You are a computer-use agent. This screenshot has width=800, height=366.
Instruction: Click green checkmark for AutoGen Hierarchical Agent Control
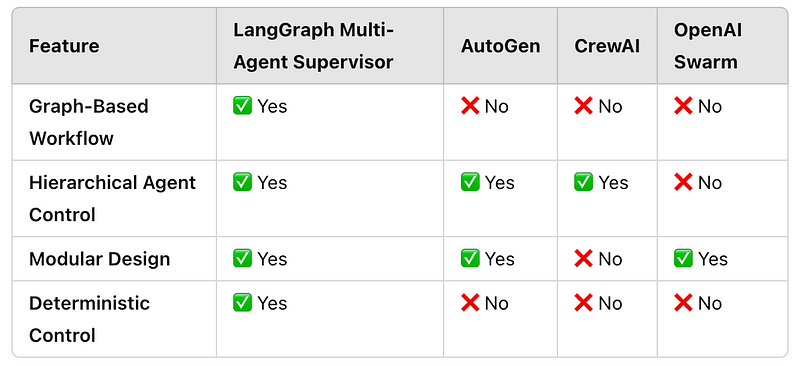click(x=470, y=182)
